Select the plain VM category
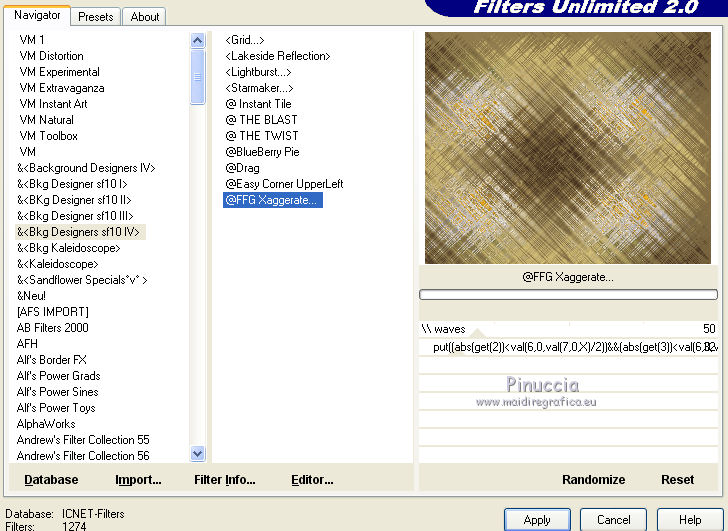This screenshot has height=531, width=728. click(x=27, y=152)
